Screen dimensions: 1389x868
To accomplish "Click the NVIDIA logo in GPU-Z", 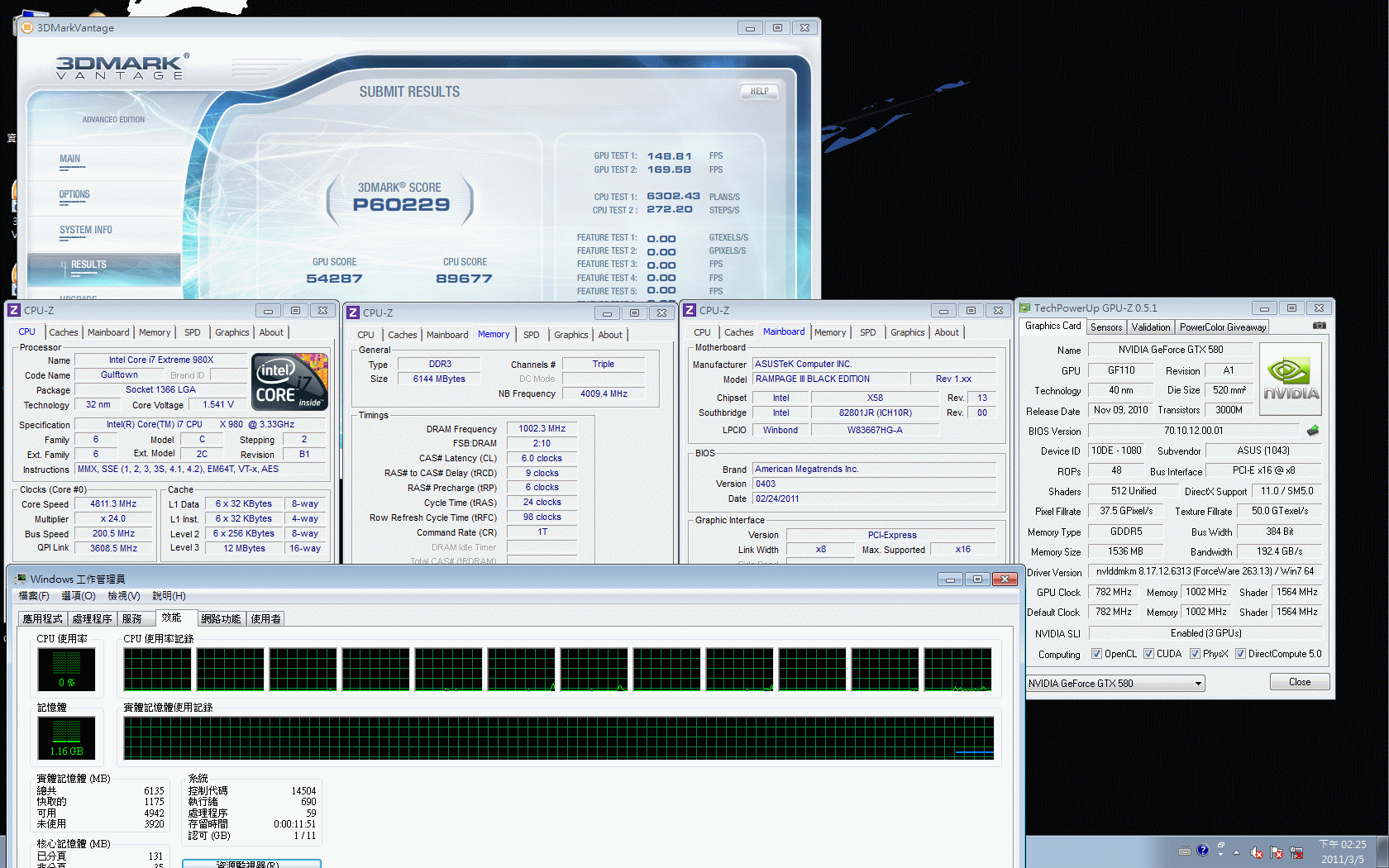I will tap(1290, 378).
